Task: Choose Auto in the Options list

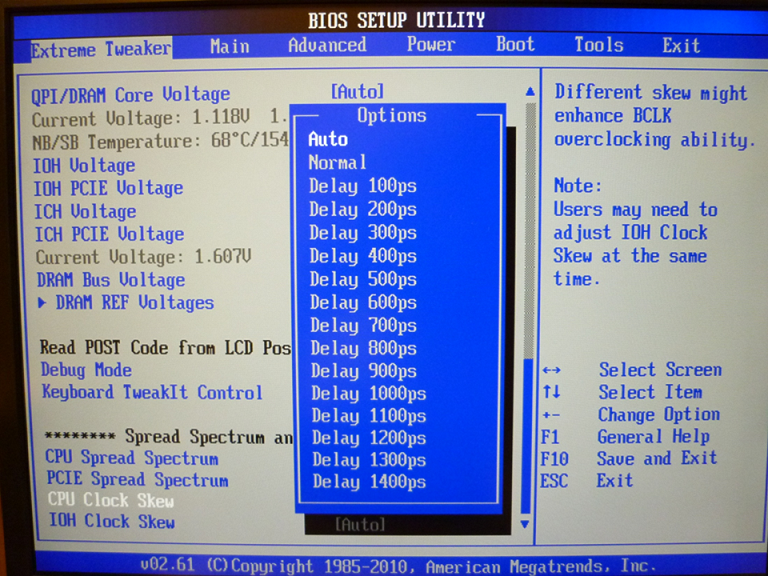Action: pyautogui.click(x=328, y=140)
